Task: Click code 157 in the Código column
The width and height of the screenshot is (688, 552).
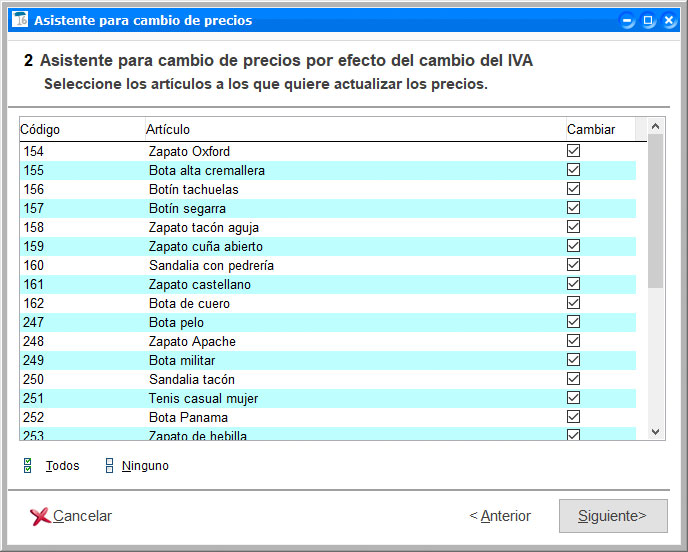Action: click(33, 208)
